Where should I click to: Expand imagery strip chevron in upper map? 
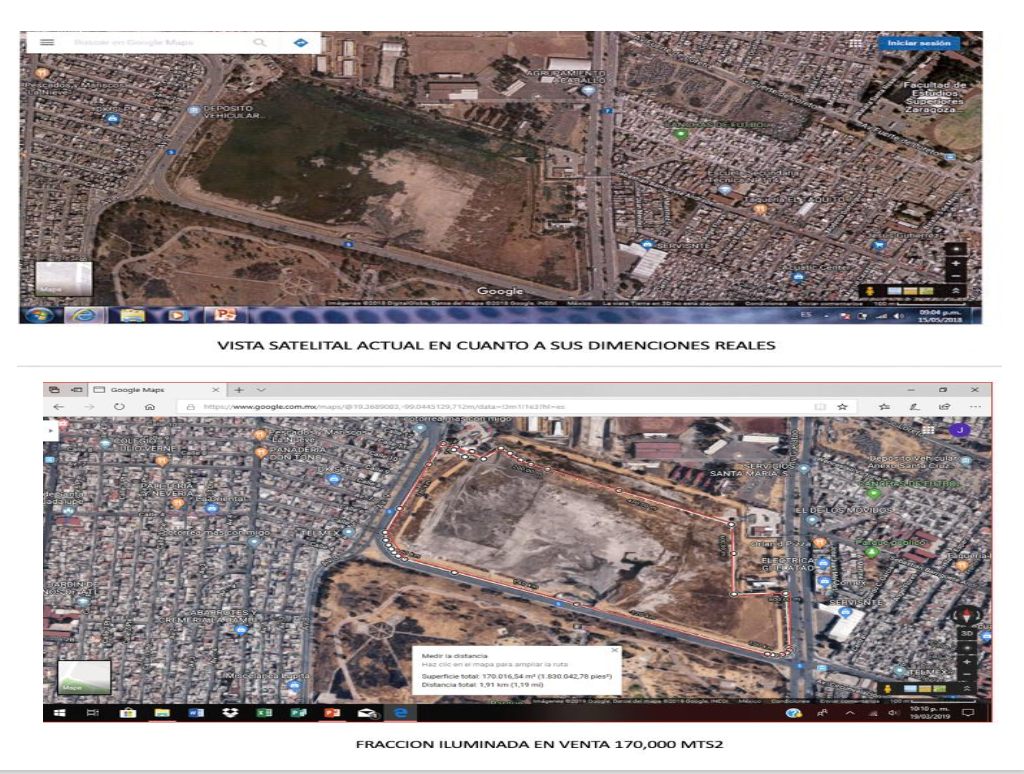955,291
